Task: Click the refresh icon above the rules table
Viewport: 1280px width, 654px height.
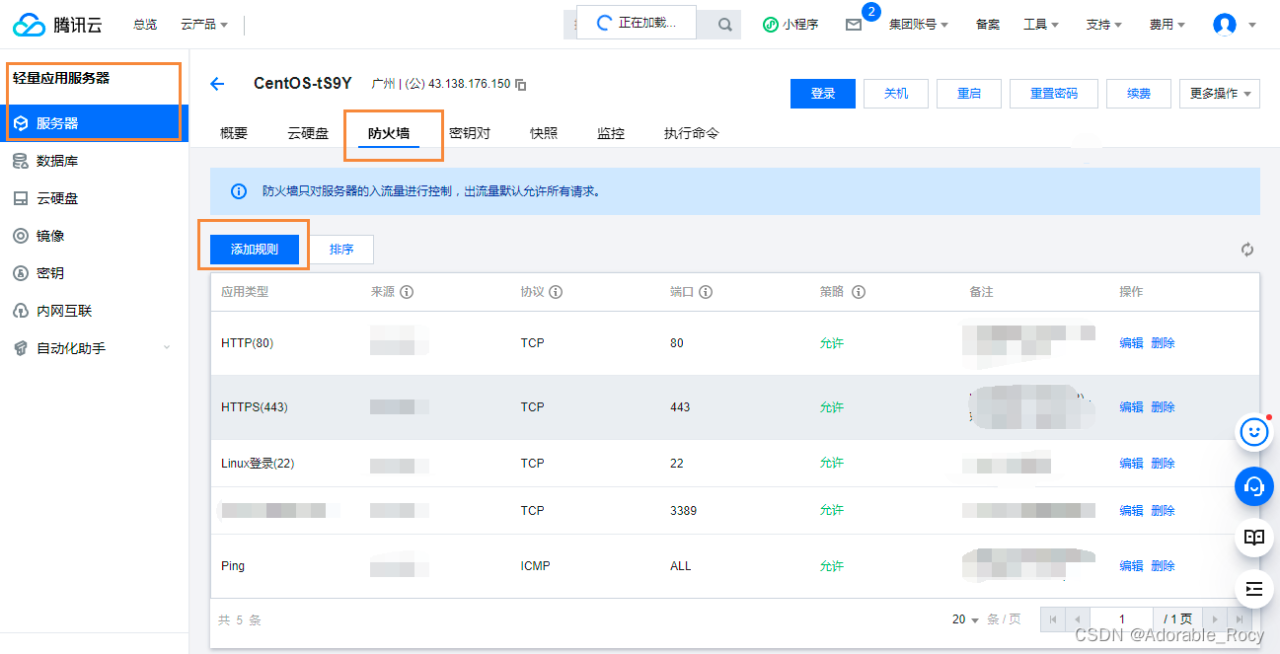Action: pos(1247,250)
